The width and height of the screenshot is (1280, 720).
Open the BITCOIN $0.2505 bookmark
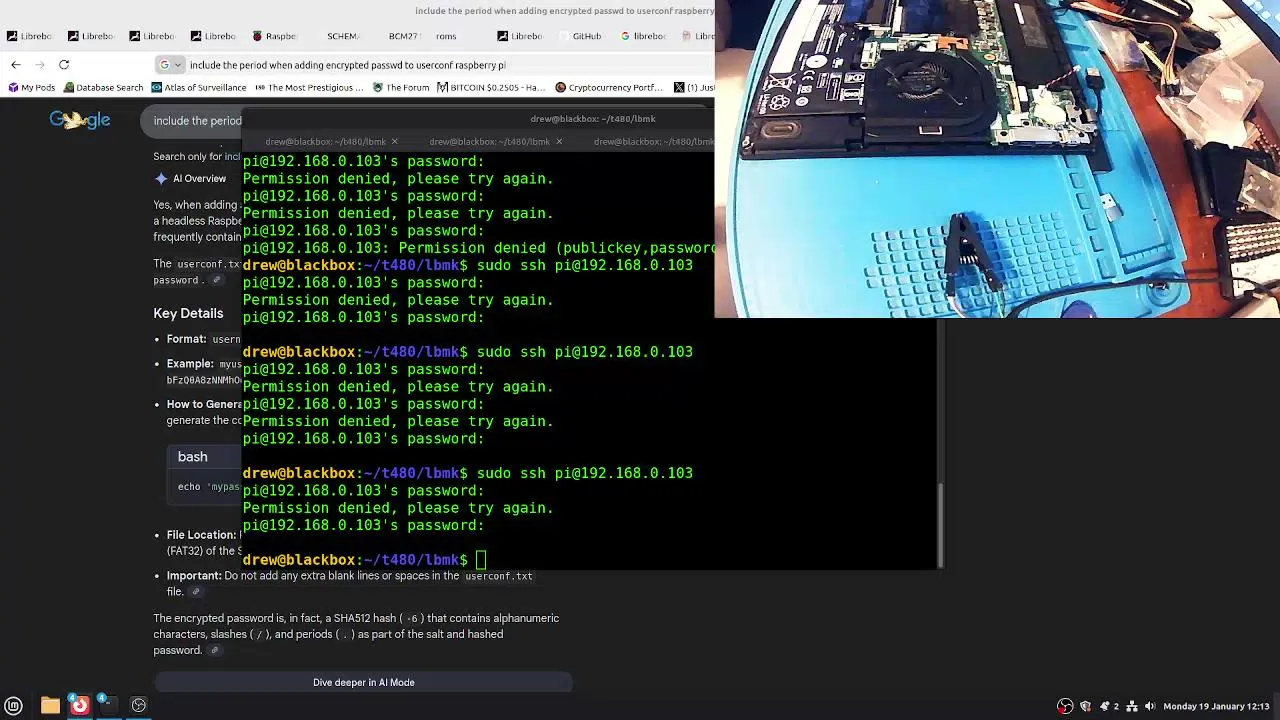[491, 87]
